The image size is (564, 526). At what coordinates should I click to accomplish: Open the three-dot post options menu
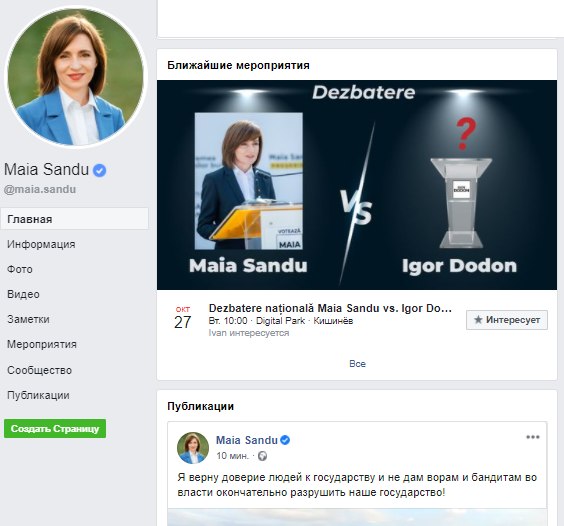coord(533,437)
